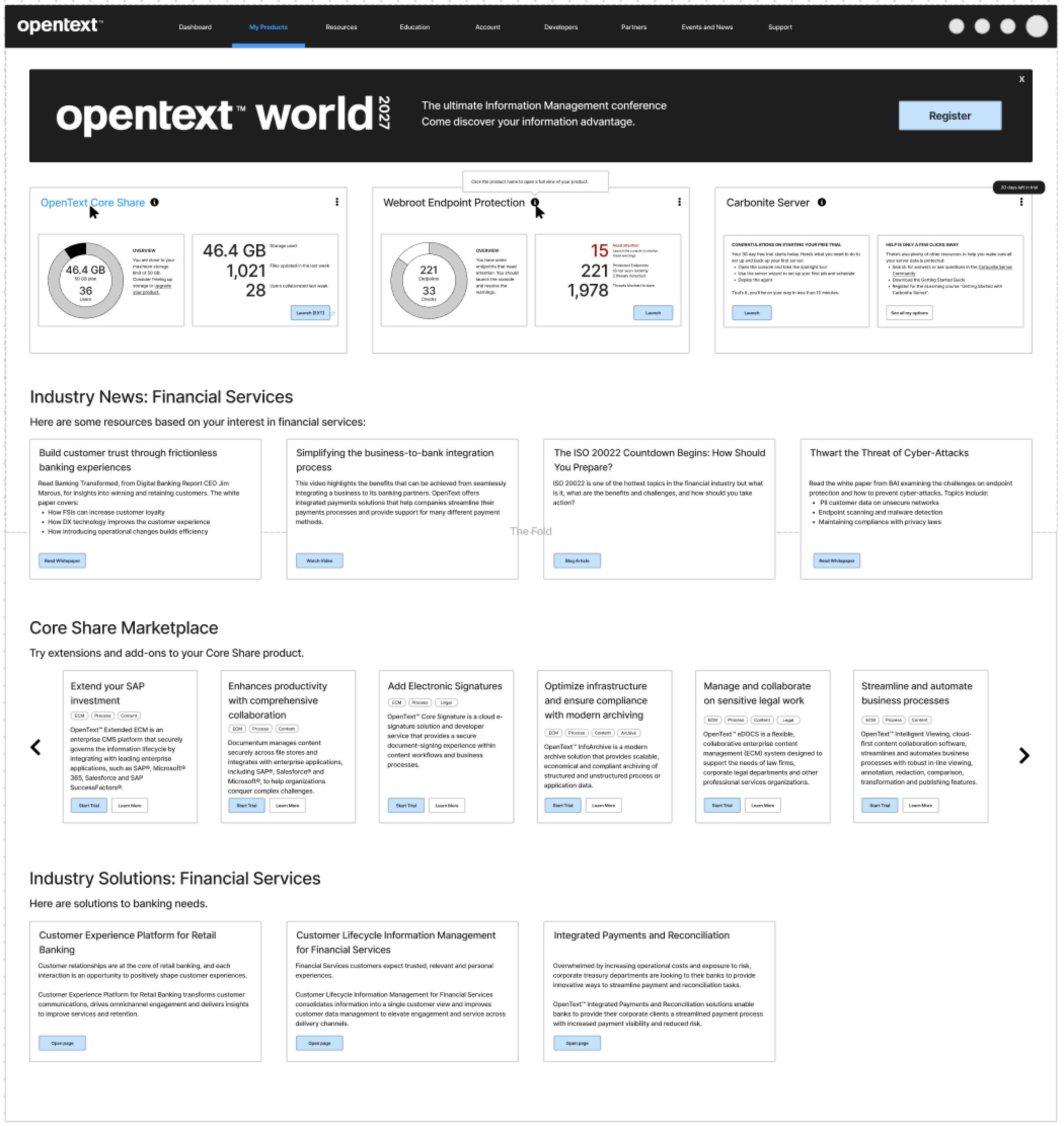Learn More about eDOCS legal work

(x=763, y=805)
